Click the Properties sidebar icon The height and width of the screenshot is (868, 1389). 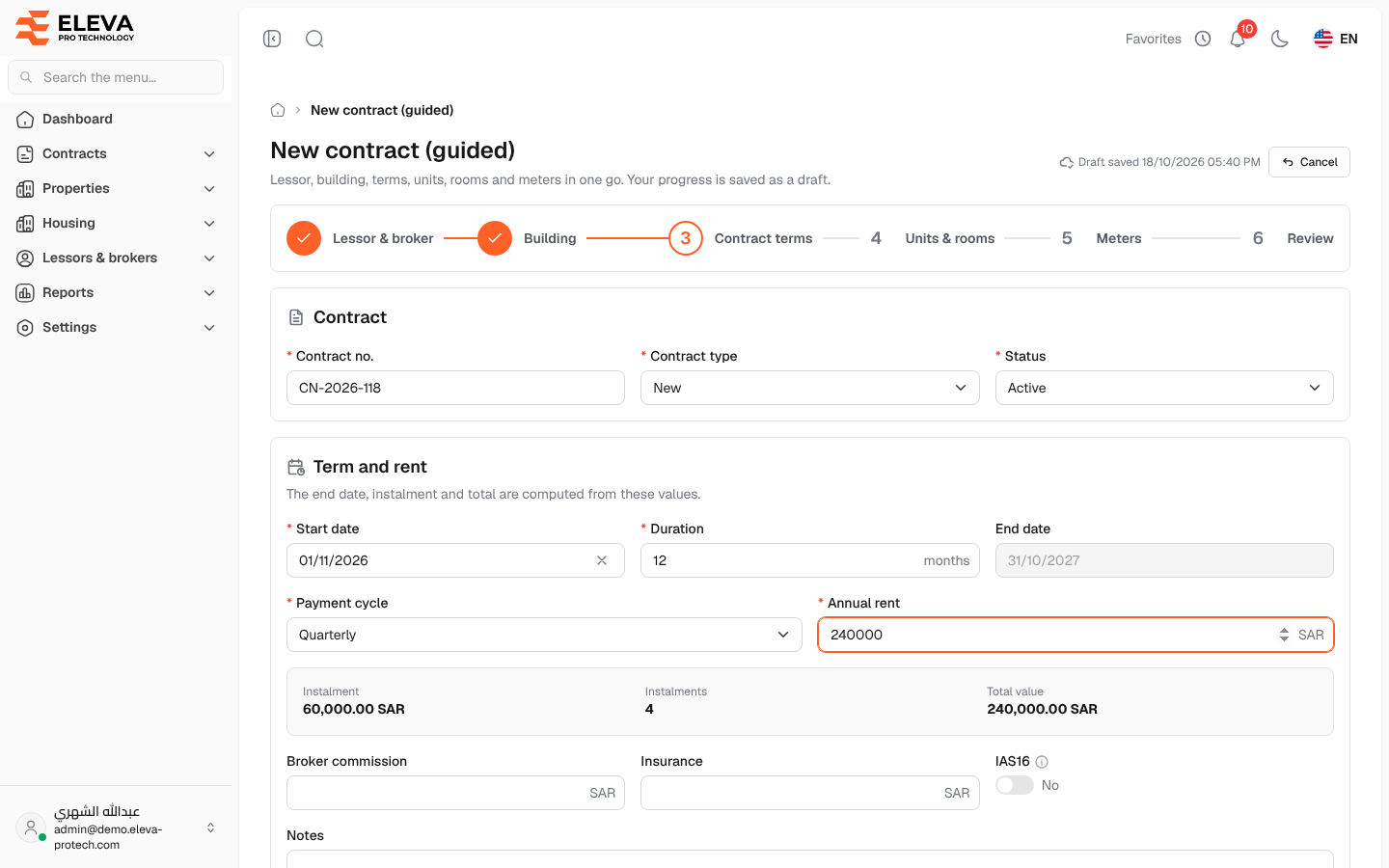pyautogui.click(x=25, y=188)
